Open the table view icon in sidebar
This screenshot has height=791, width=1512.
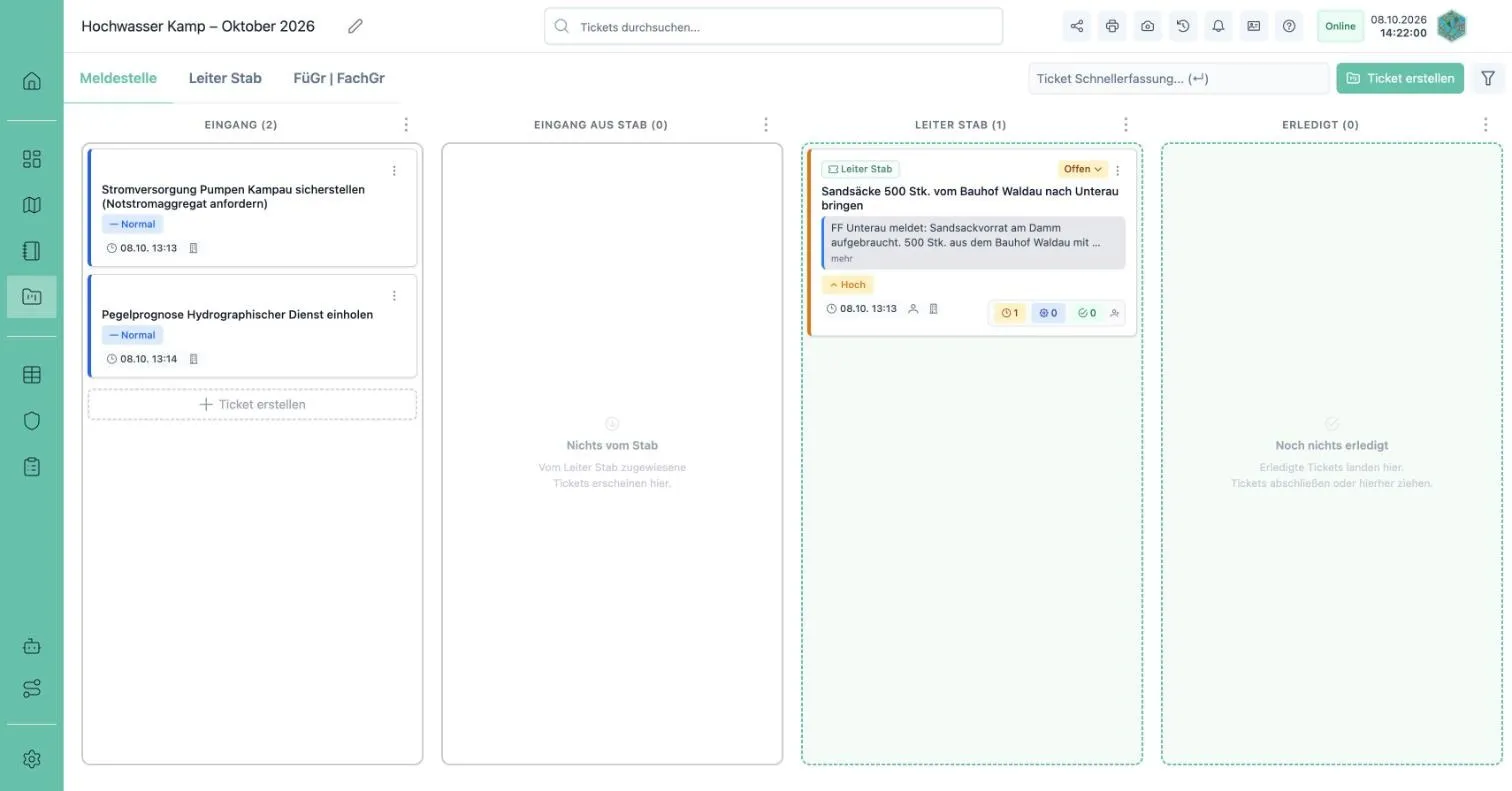coord(32,375)
